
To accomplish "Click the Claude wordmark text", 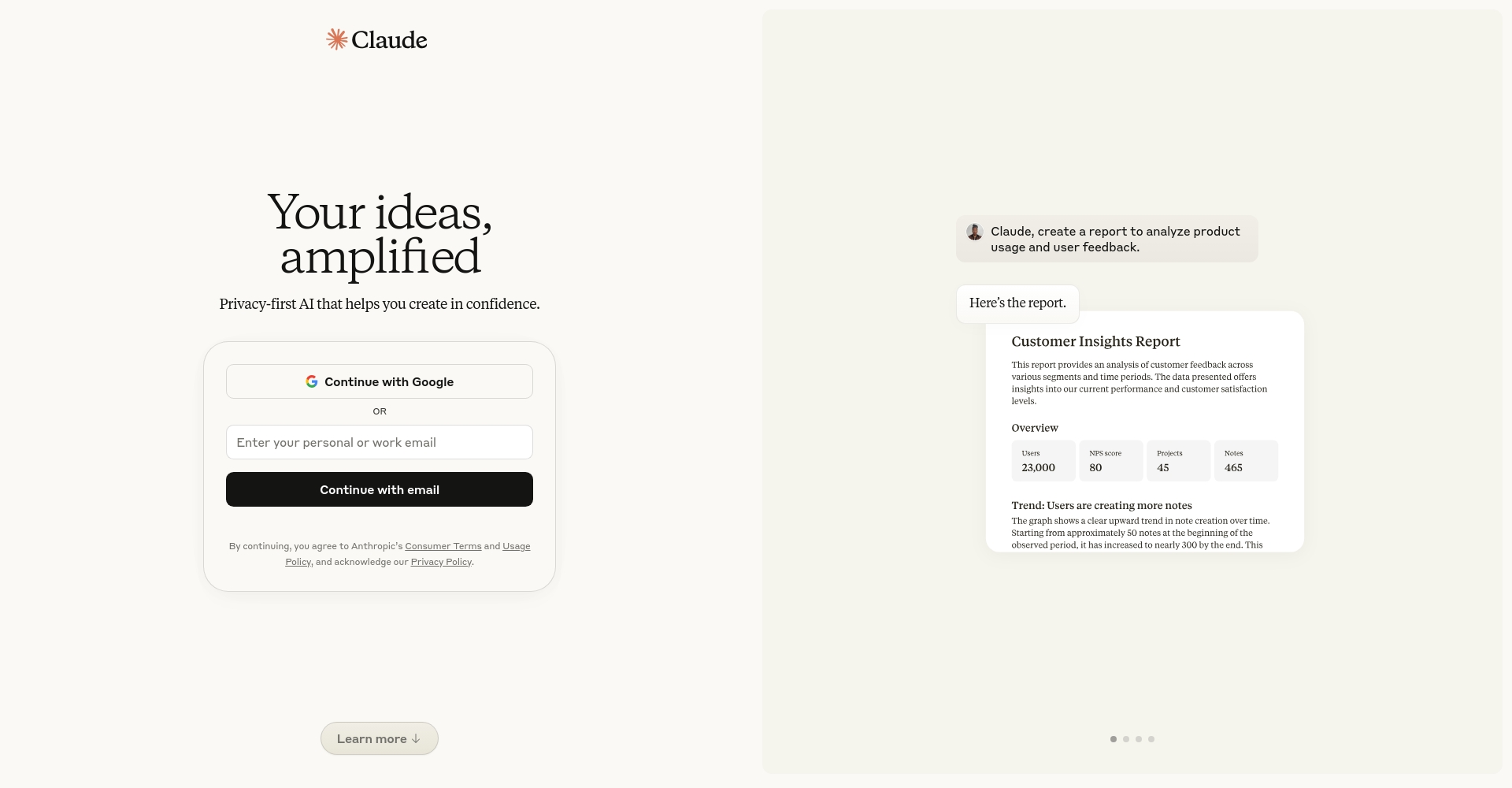I will (x=389, y=39).
